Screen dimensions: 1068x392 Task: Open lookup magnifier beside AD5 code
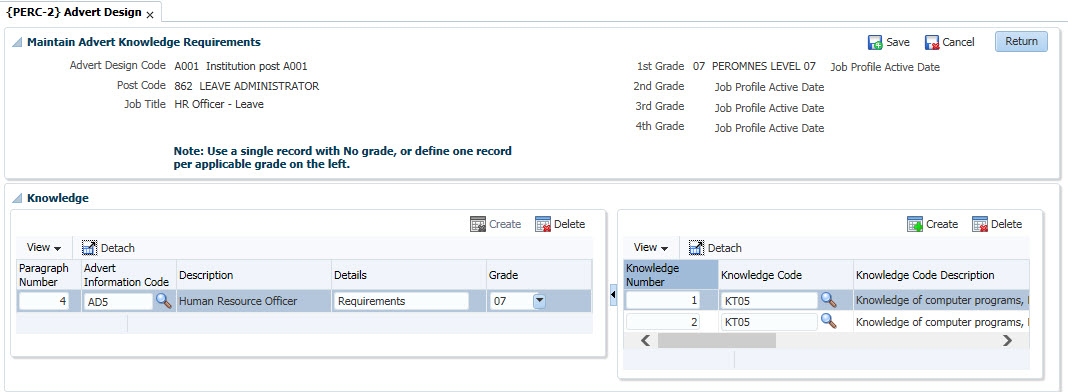click(x=163, y=301)
